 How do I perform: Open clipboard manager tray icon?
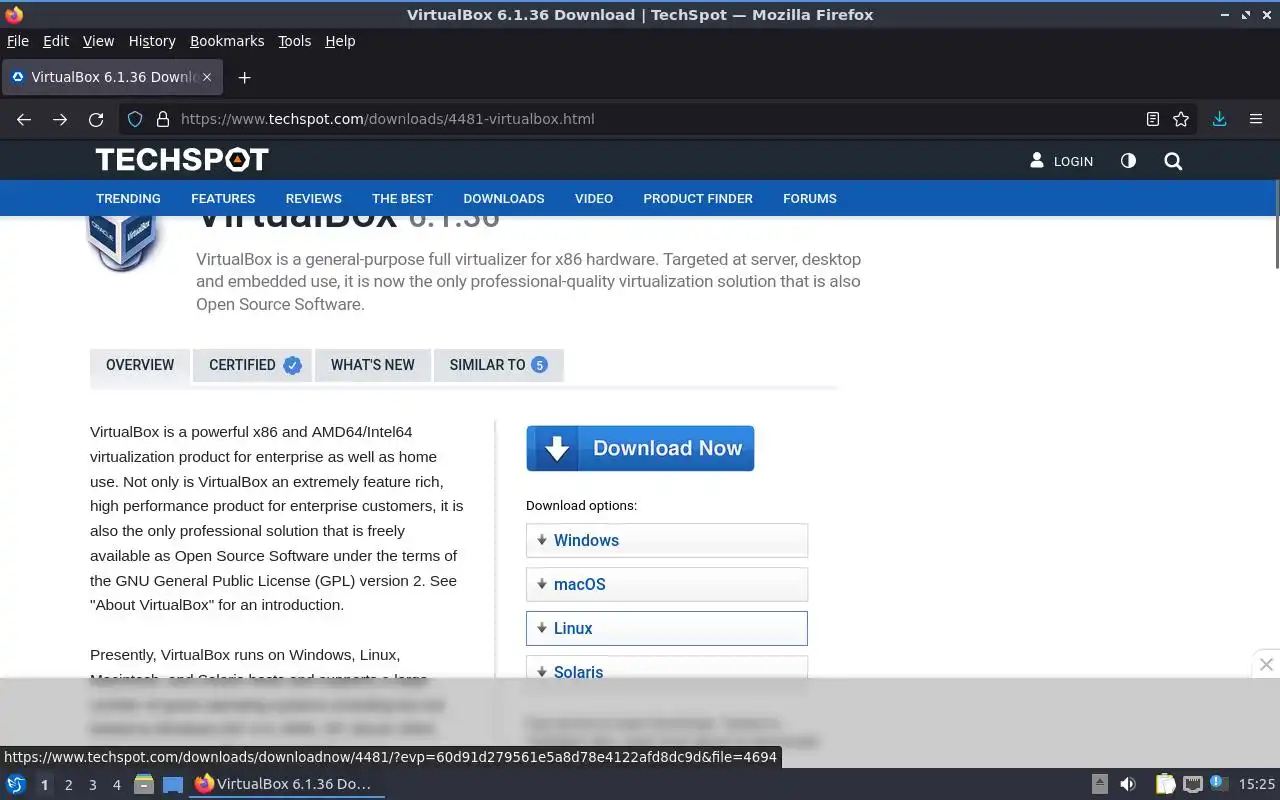coord(1165,784)
